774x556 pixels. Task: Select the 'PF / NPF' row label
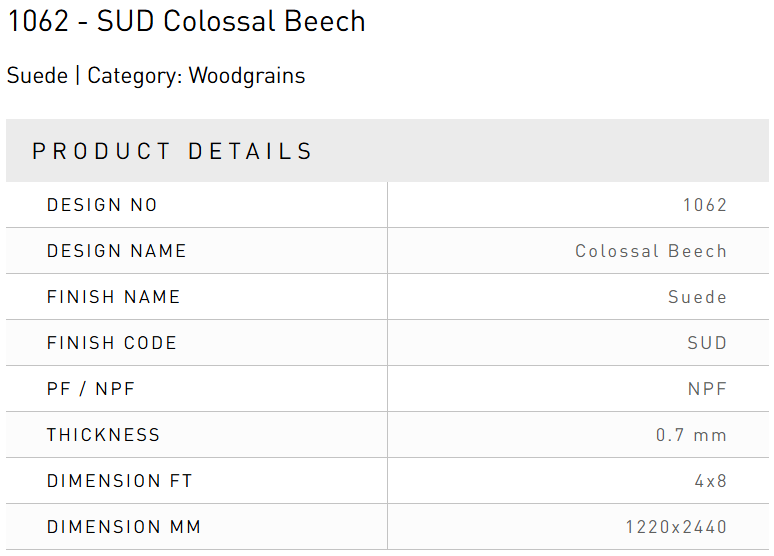click(91, 389)
